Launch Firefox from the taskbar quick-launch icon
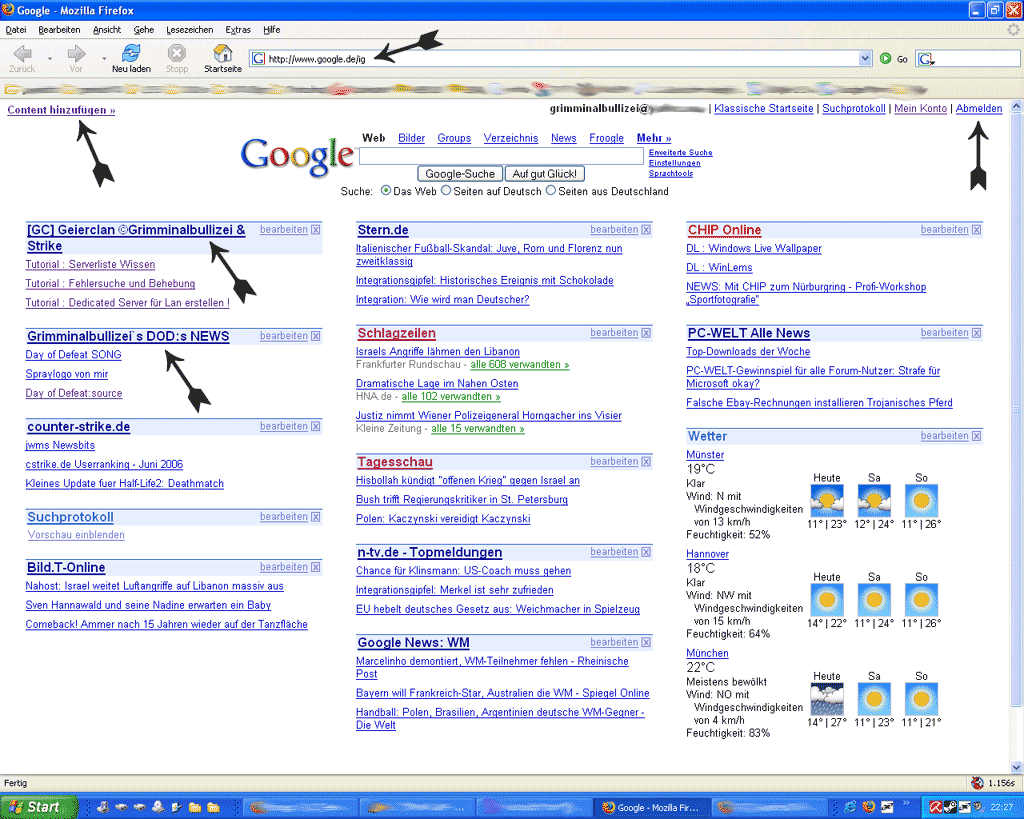Screen dimensions: 1024x819 coord(868,807)
